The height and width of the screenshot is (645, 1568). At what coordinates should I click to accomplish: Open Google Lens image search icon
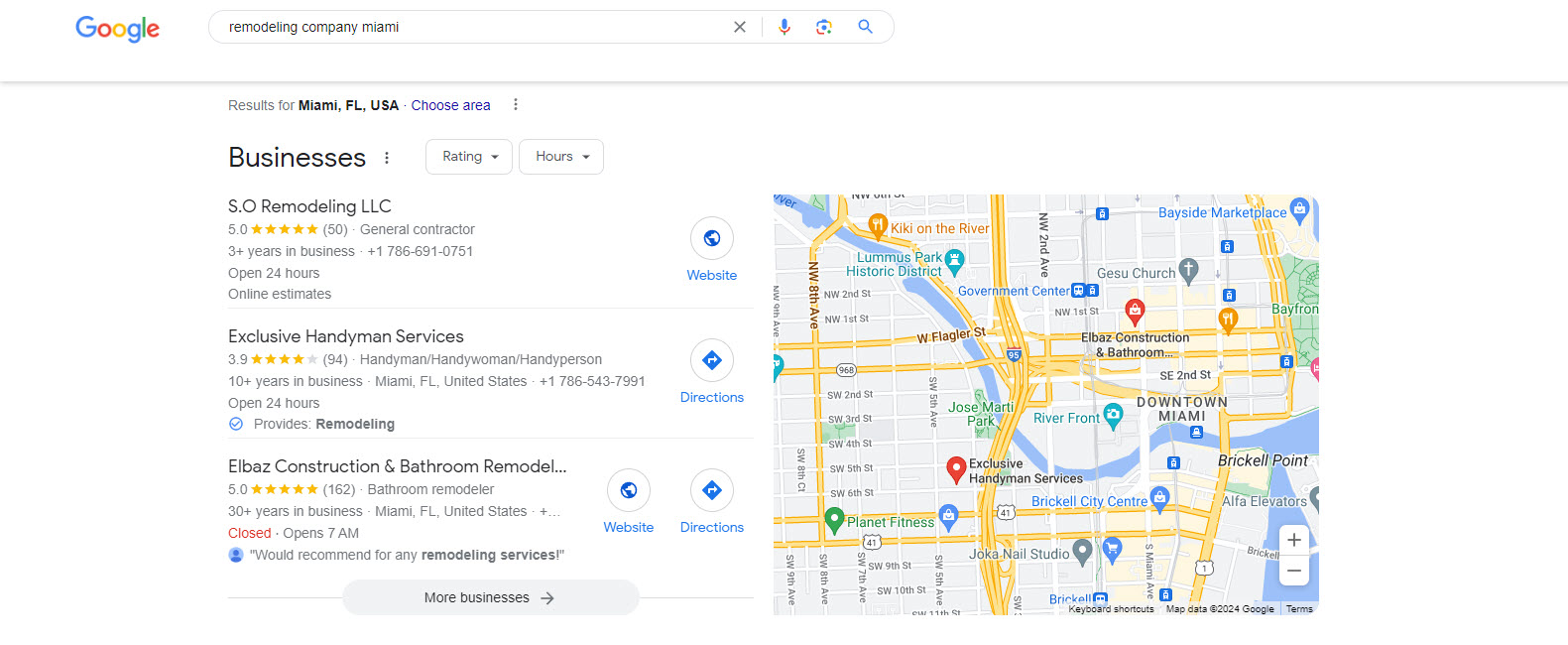pyautogui.click(x=824, y=27)
